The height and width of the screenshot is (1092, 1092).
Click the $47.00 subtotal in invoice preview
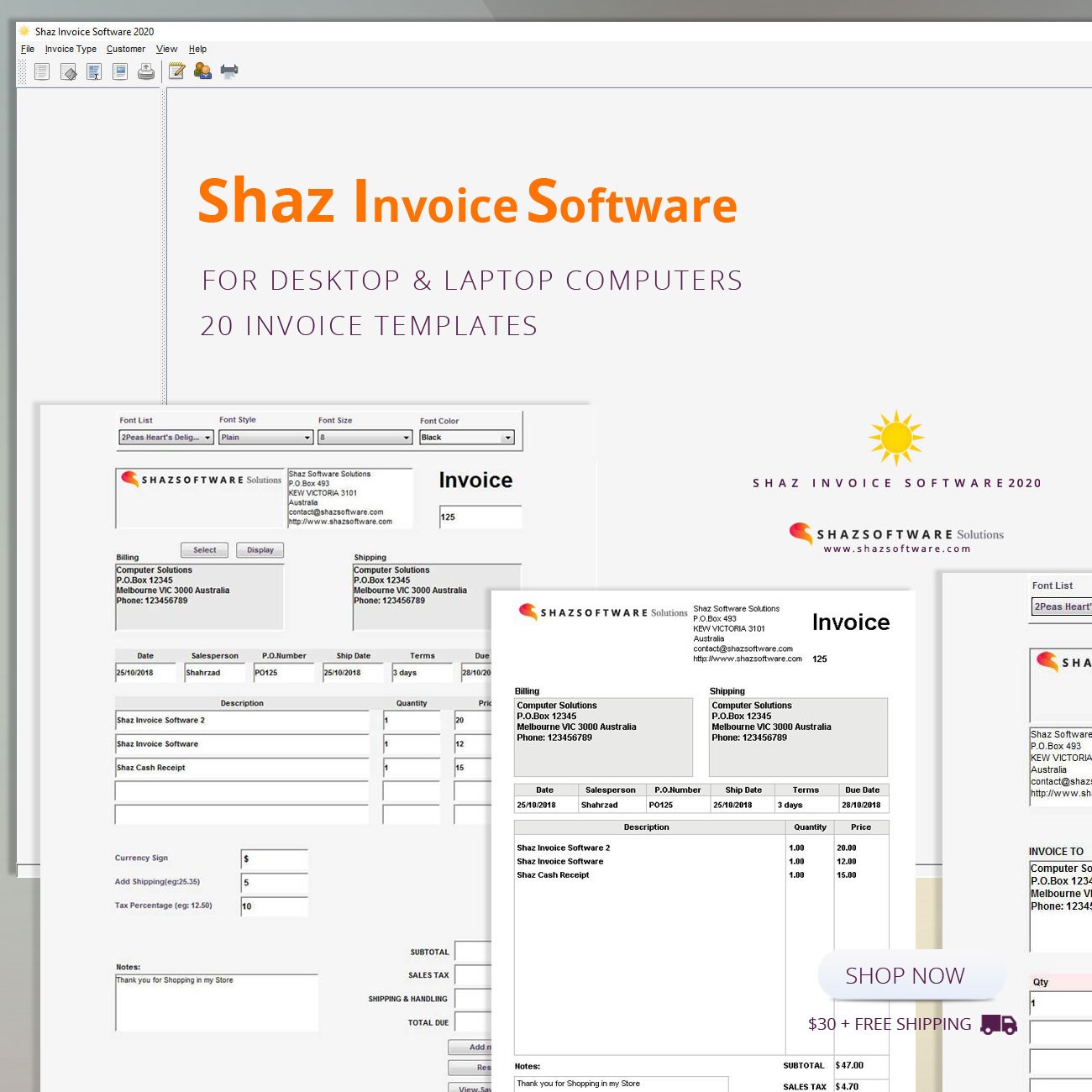850,1065
